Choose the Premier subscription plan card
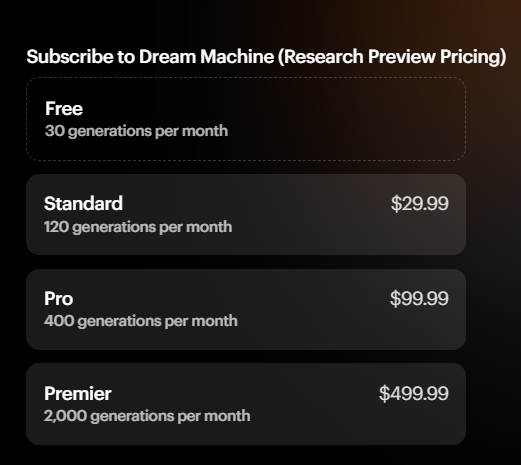Viewport: 521px width, 465px height. click(x=246, y=404)
